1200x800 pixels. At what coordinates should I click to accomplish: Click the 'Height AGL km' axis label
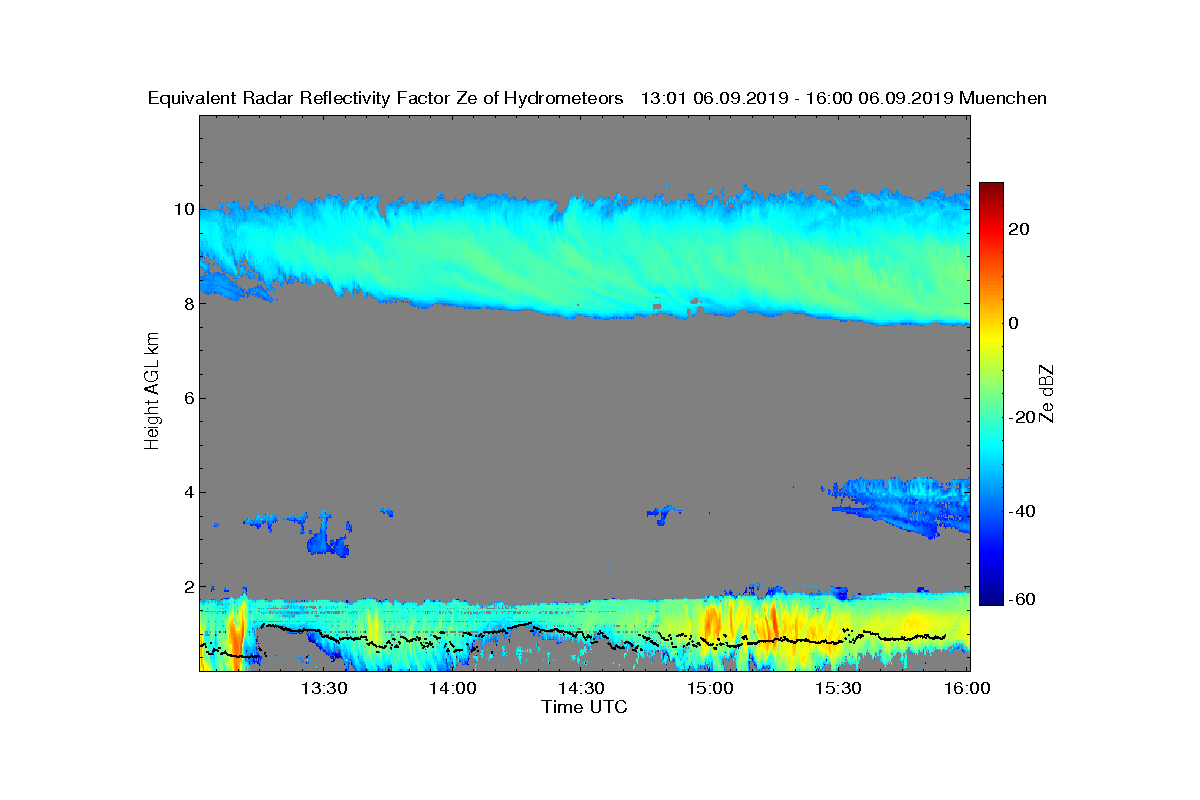[152, 392]
